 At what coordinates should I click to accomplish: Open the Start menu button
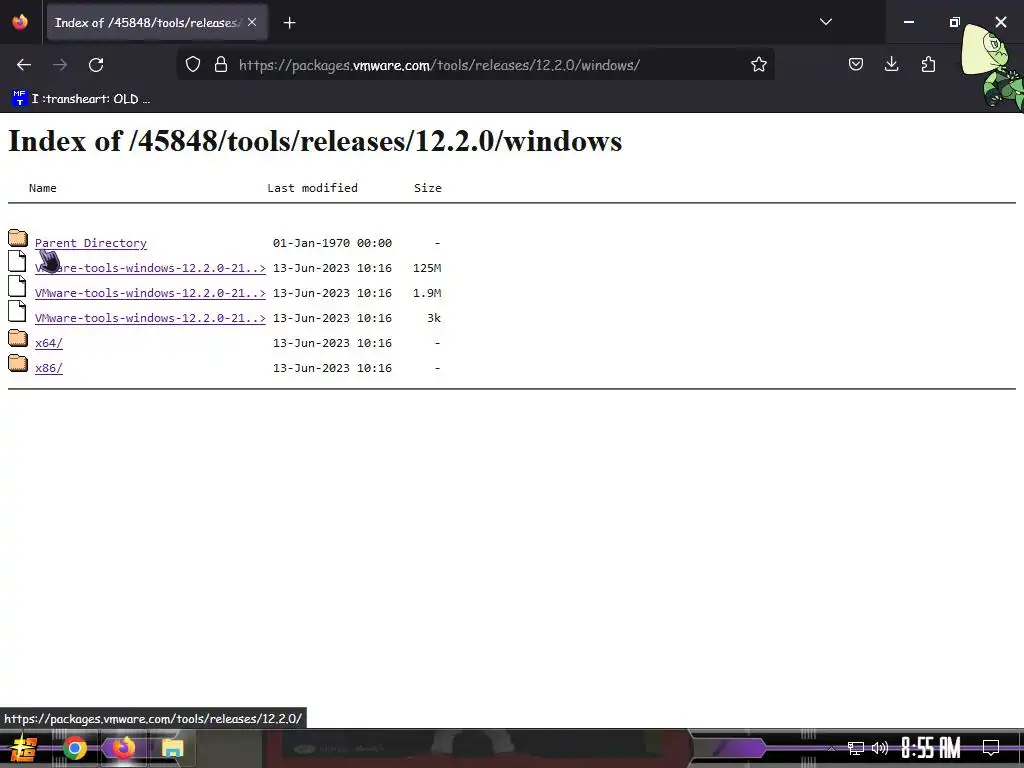coord(23,748)
